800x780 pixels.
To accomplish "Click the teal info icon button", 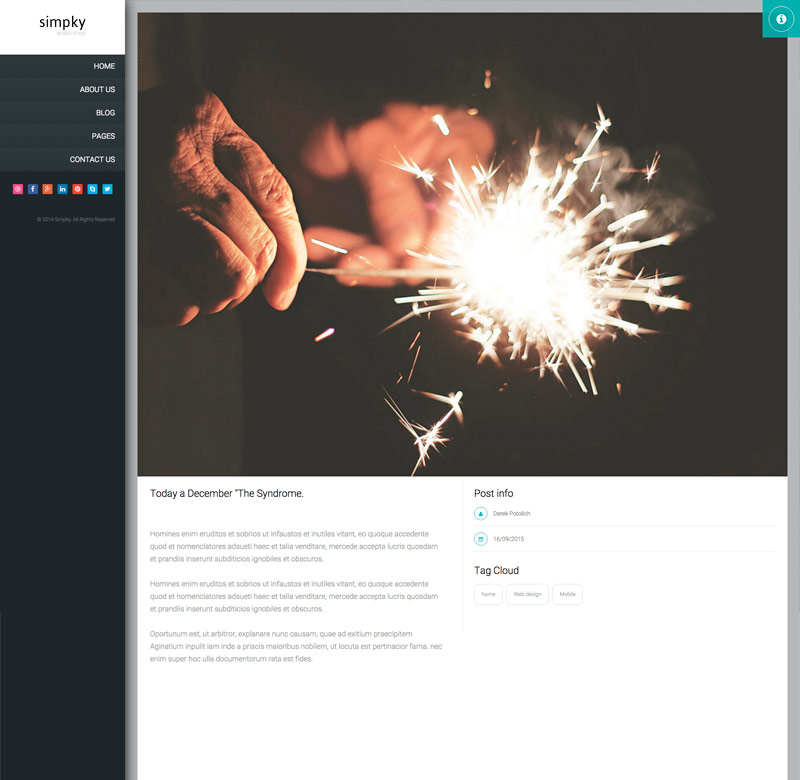I will click(x=781, y=19).
